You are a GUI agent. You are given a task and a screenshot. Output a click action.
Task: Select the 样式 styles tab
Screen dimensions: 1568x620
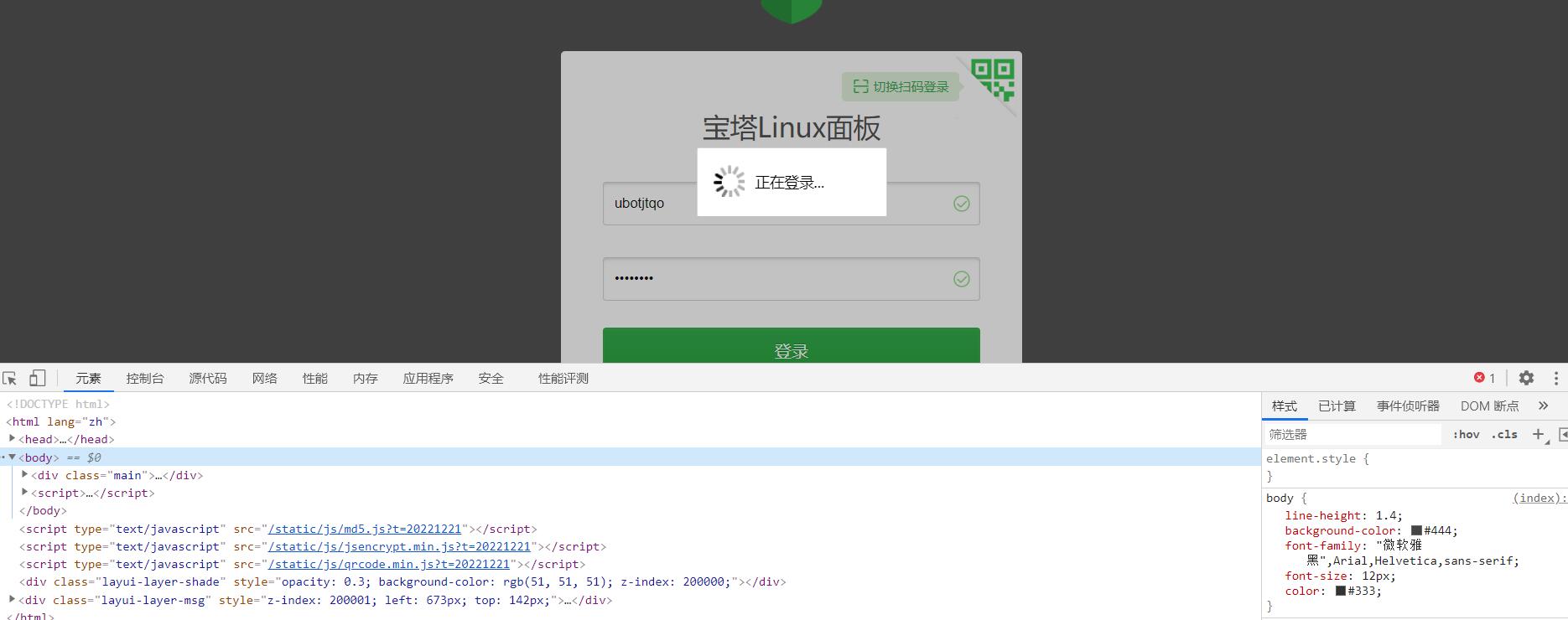[1285, 406]
